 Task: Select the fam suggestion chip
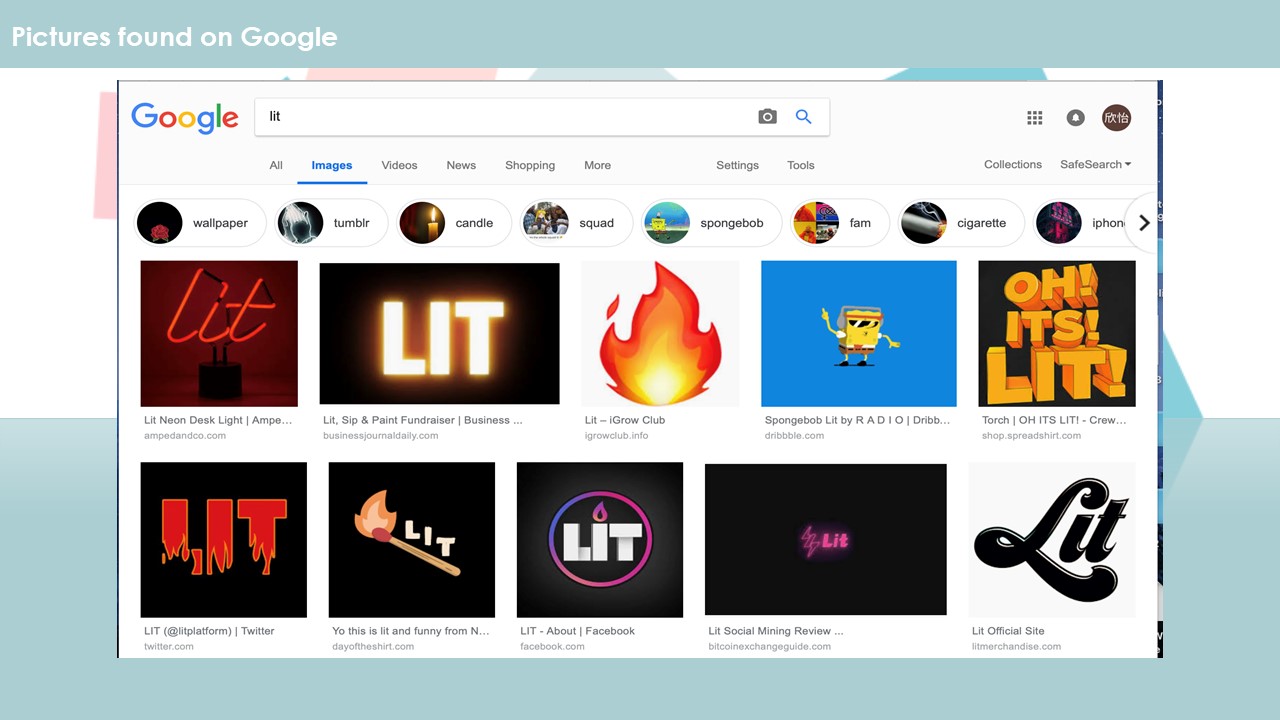pos(839,223)
